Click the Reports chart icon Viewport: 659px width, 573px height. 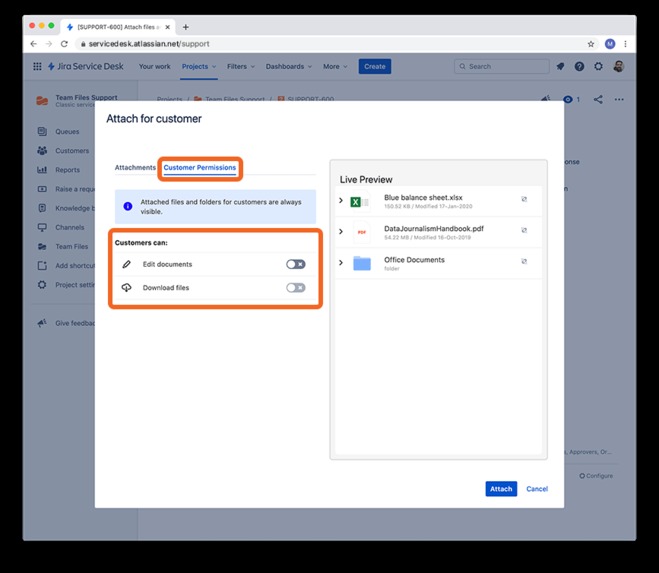coord(42,170)
